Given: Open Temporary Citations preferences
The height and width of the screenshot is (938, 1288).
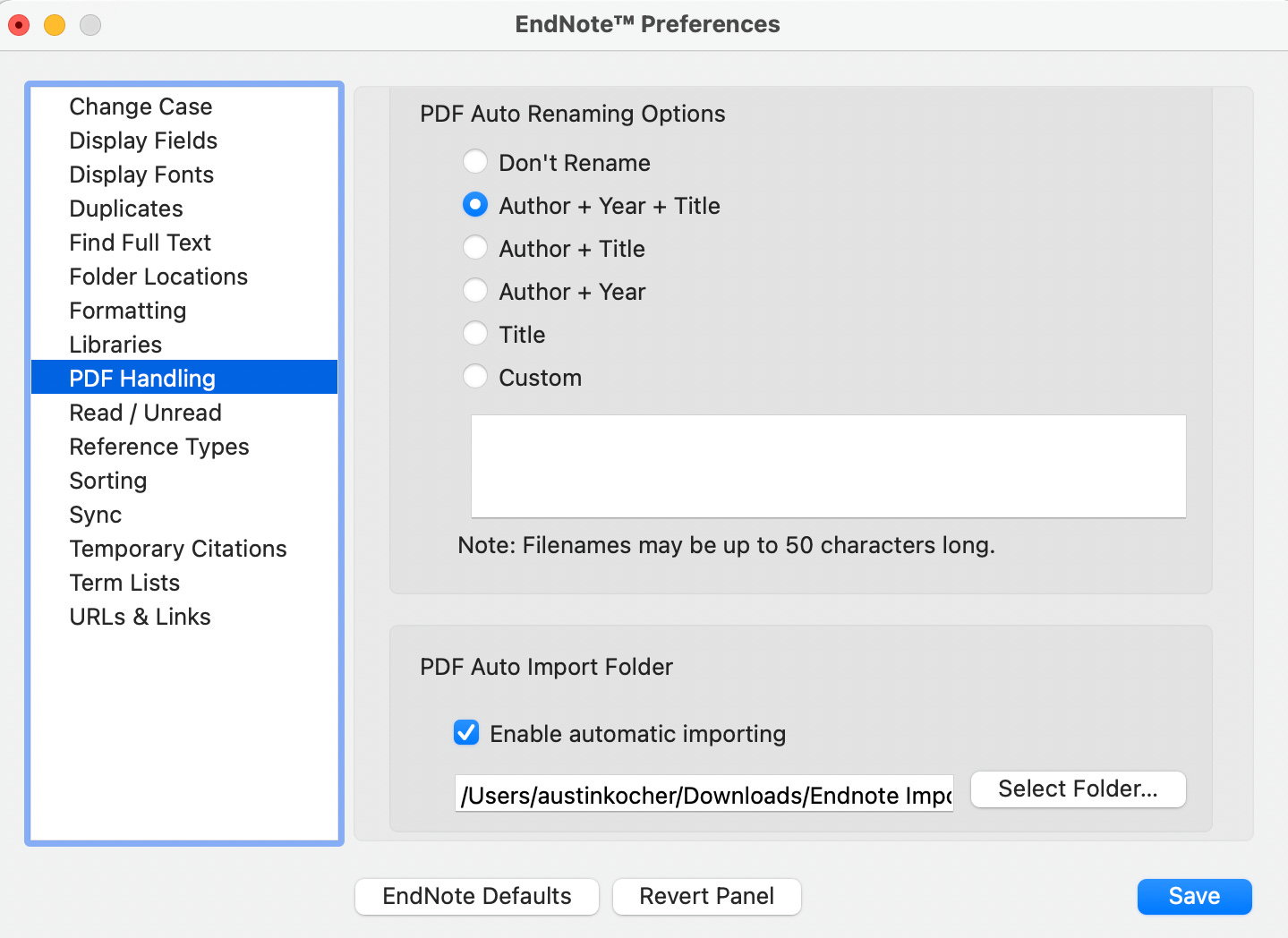Looking at the screenshot, I should coord(184,549).
